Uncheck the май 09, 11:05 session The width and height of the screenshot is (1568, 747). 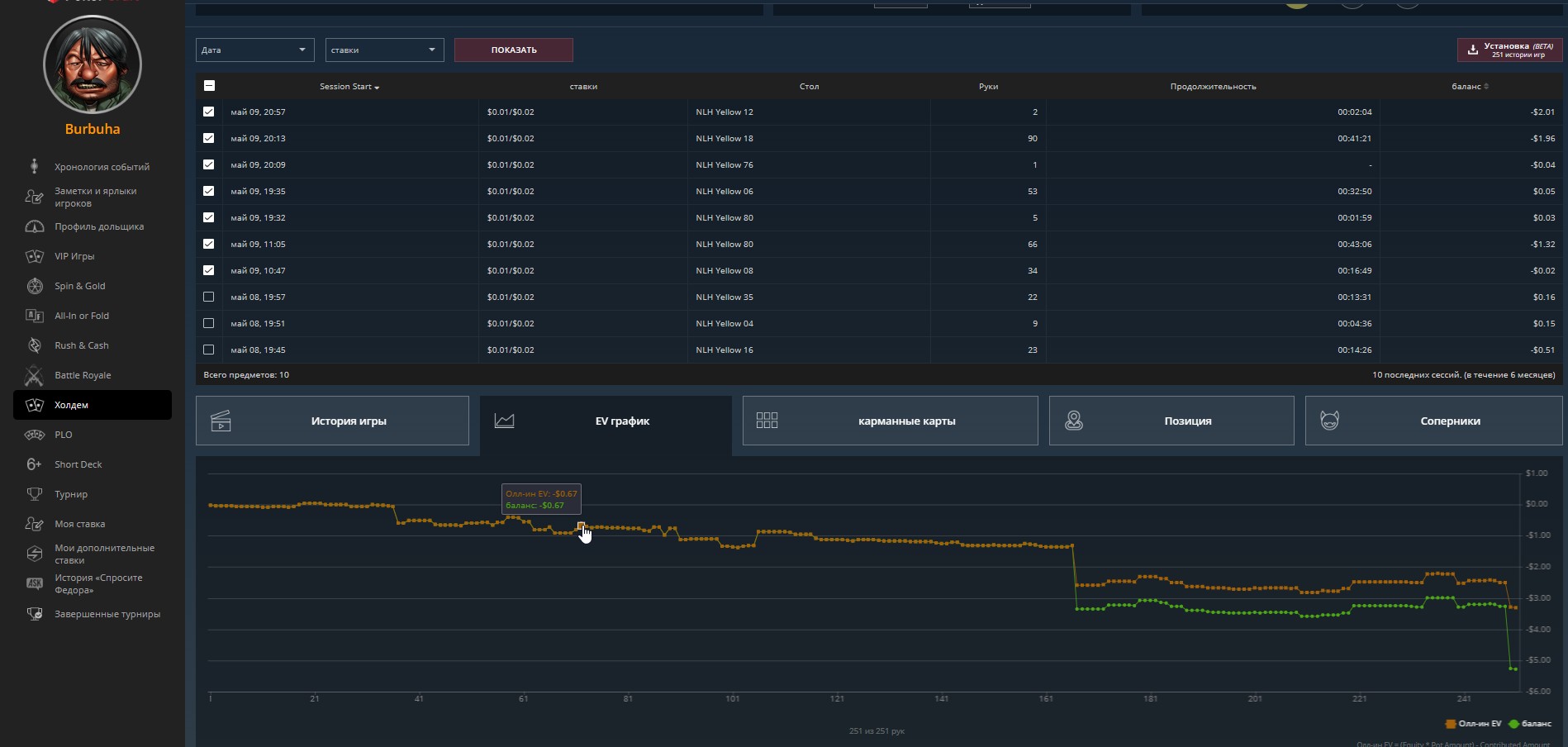208,244
